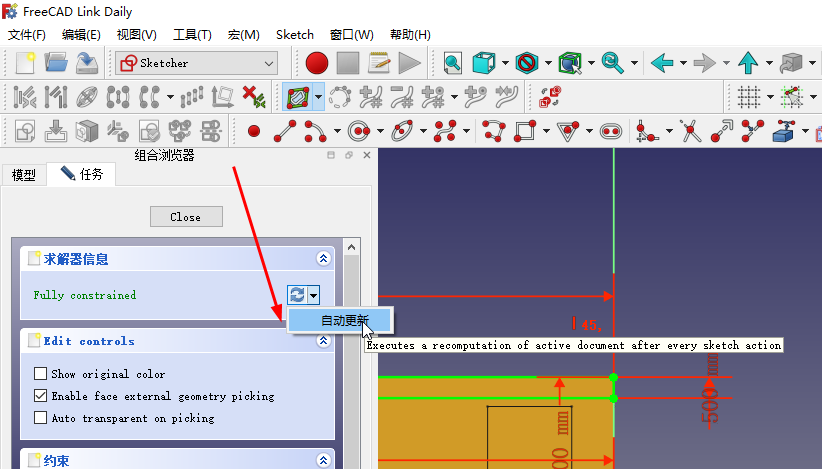This screenshot has height=469, width=822.
Task: Click the green play Execute macro icon
Action: 409,63
